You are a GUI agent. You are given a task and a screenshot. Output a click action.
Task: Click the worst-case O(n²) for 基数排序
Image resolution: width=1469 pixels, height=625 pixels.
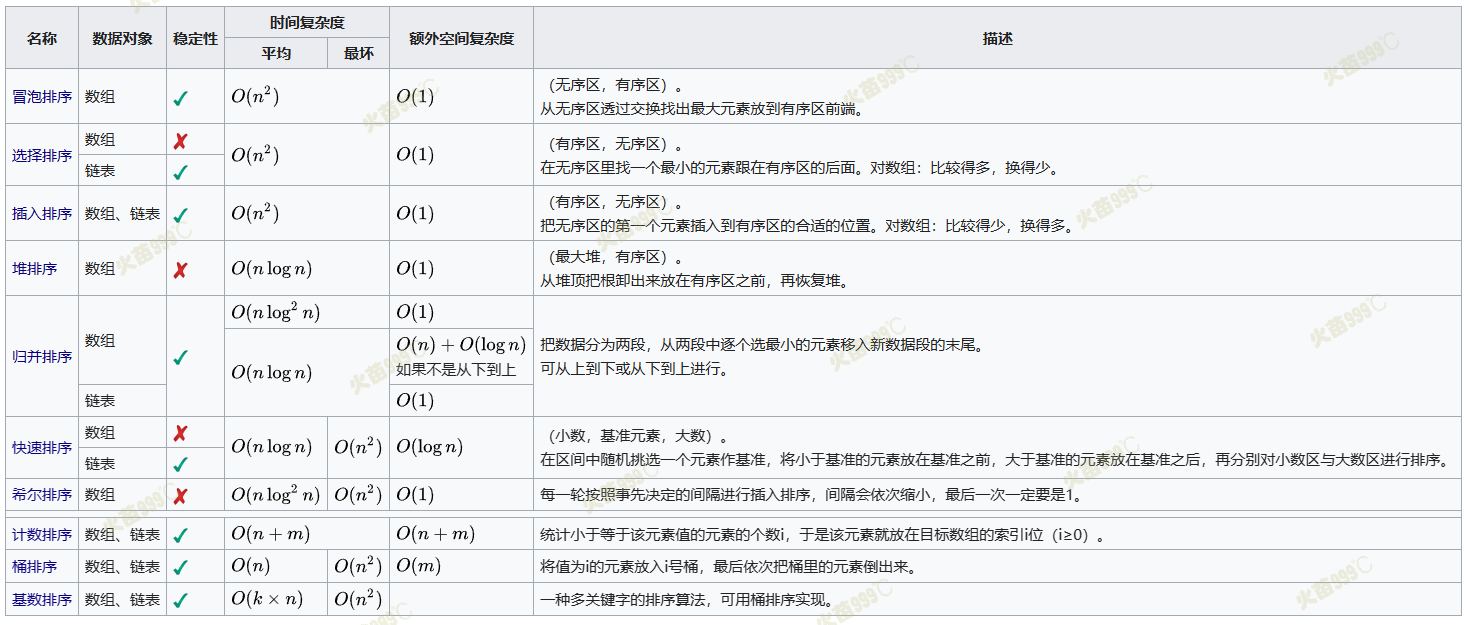358,600
